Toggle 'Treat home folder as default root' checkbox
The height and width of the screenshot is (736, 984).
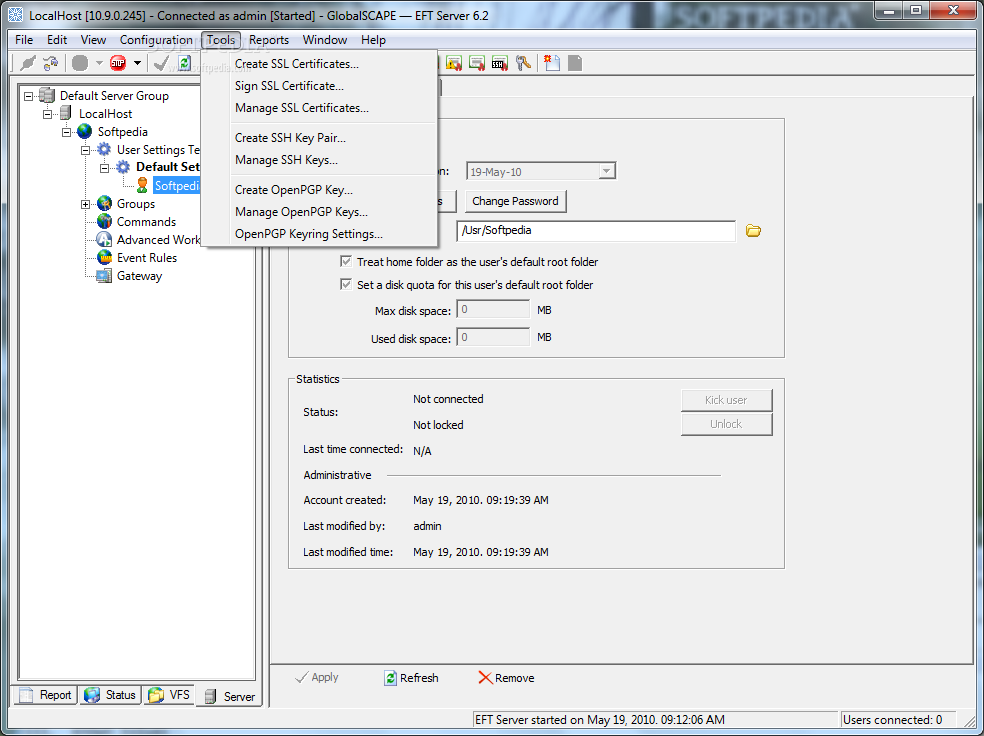click(346, 261)
